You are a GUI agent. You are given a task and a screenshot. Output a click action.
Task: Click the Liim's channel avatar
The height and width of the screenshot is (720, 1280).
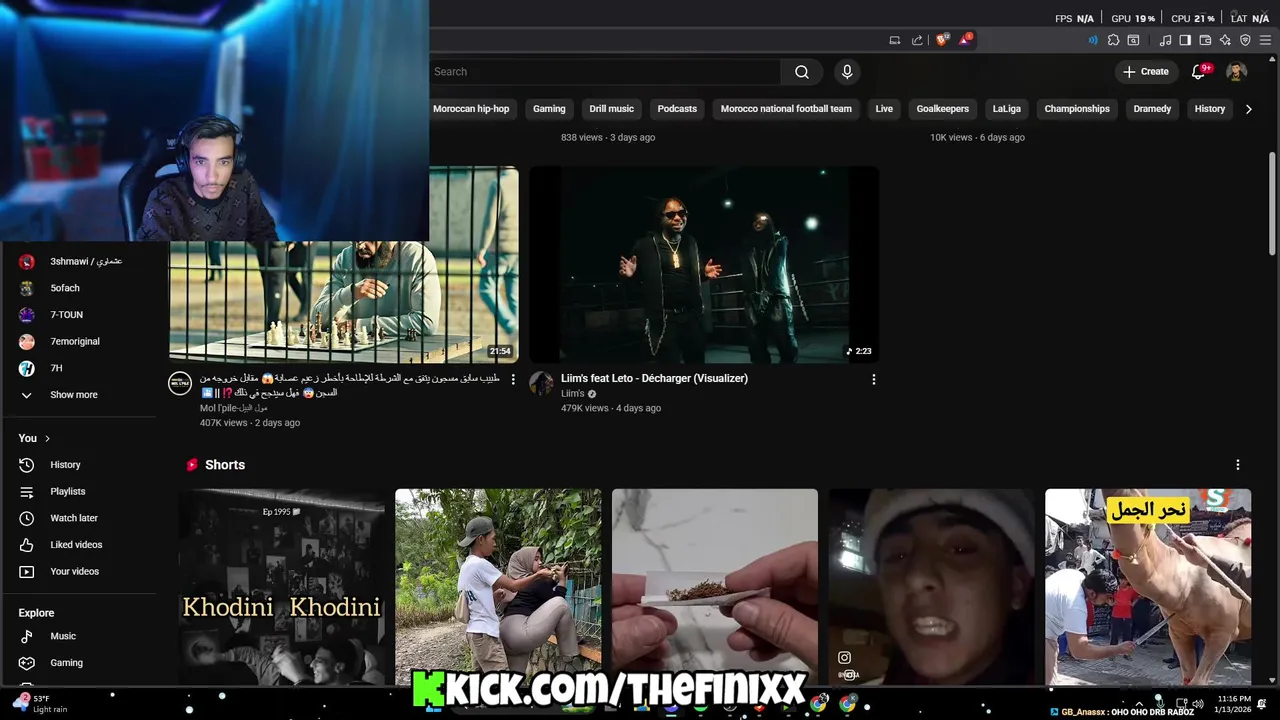click(x=541, y=384)
